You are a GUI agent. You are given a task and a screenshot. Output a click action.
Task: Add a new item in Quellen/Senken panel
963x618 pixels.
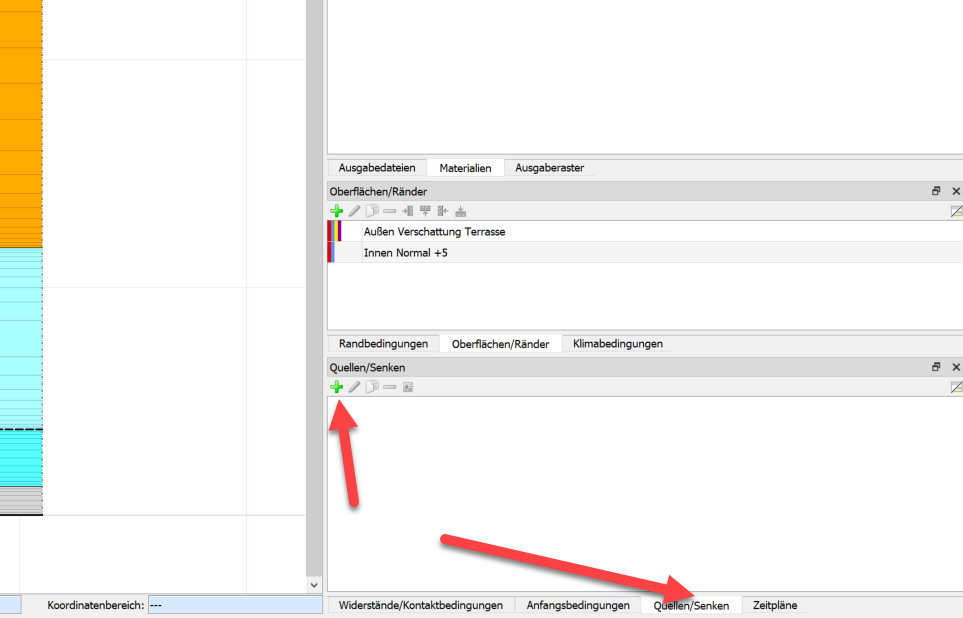pos(337,387)
